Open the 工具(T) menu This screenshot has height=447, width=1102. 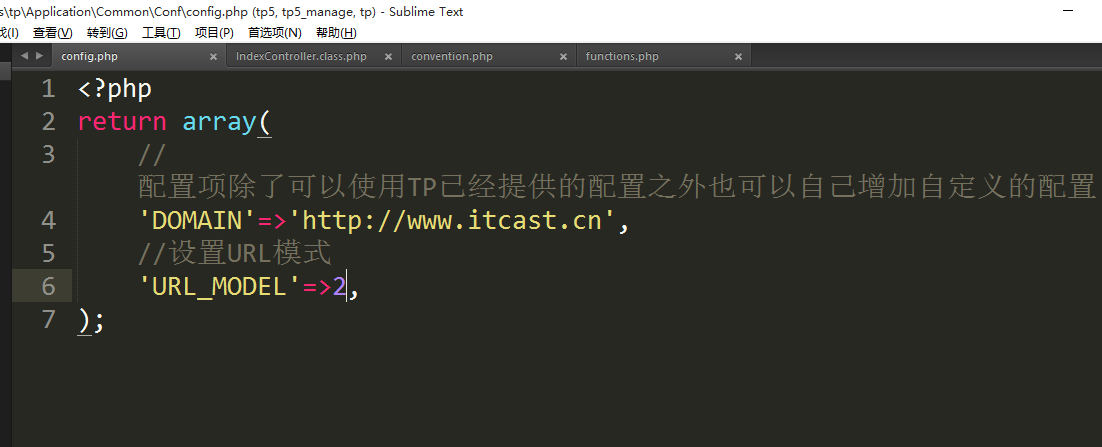pyautogui.click(x=161, y=33)
